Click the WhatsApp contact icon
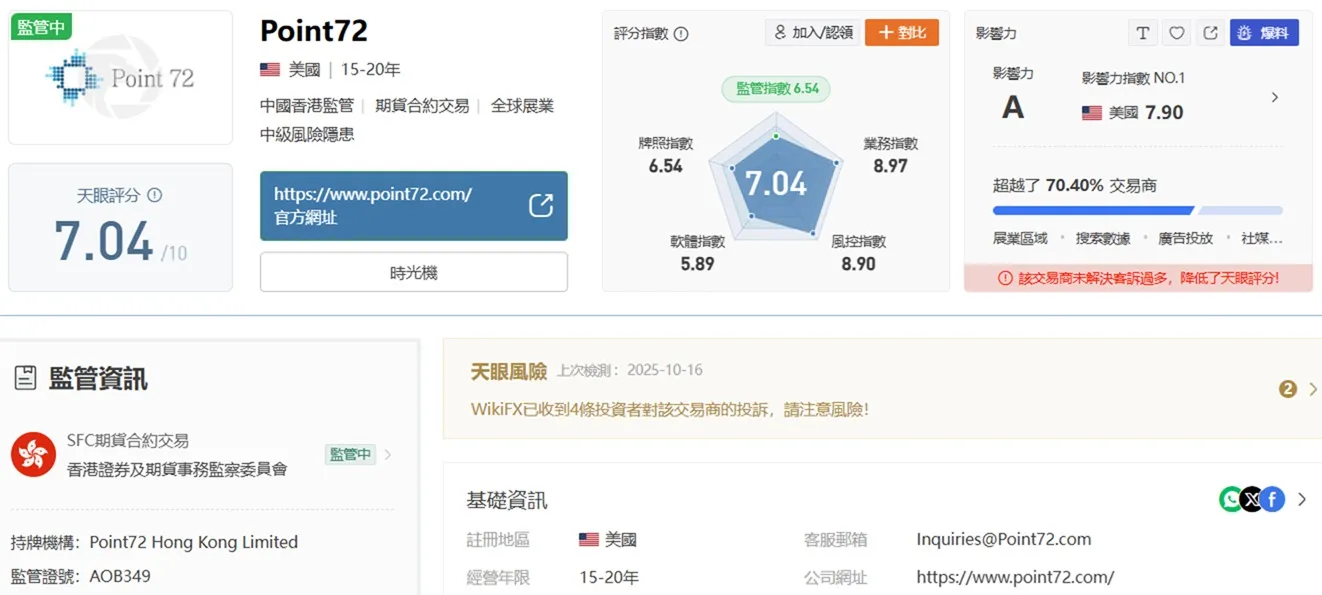This screenshot has height=595, width=1322. [x=1231, y=499]
